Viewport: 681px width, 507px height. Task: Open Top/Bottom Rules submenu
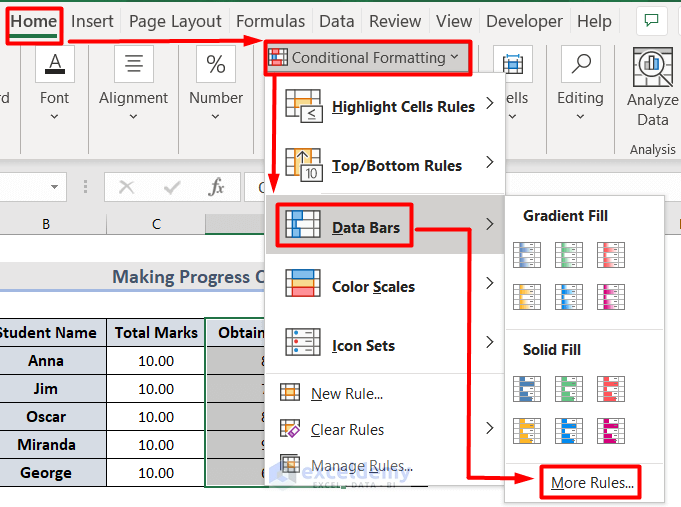pyautogui.click(x=385, y=166)
